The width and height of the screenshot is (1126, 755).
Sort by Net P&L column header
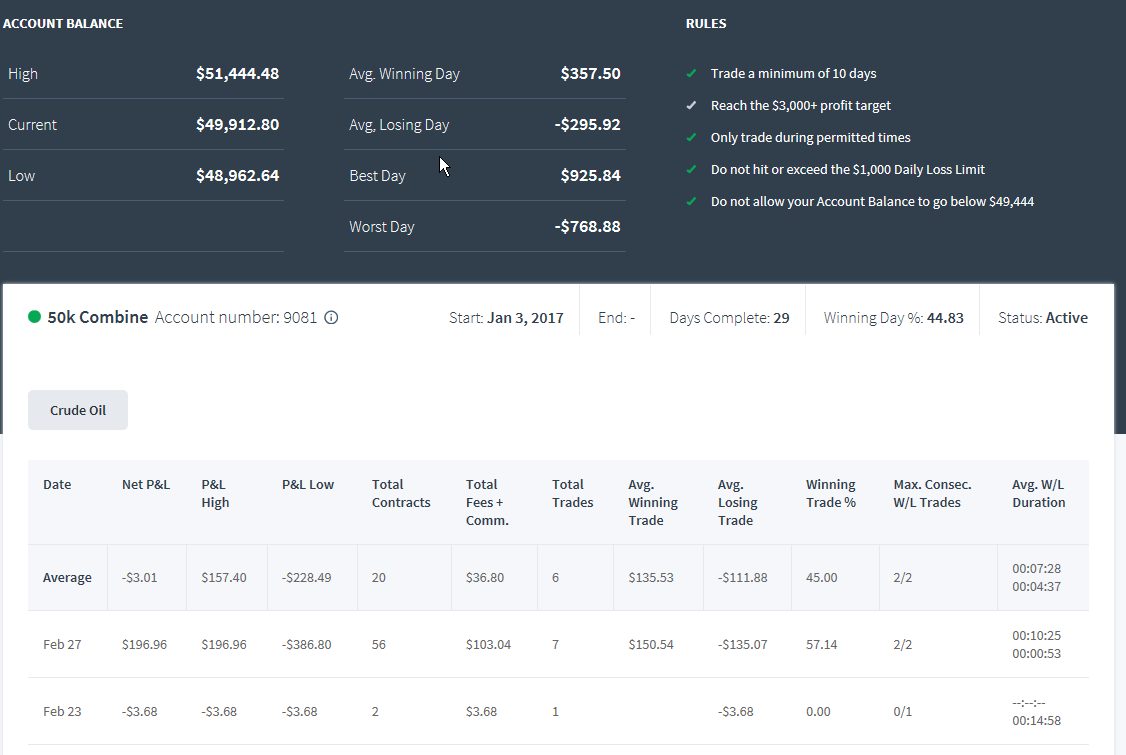click(146, 484)
